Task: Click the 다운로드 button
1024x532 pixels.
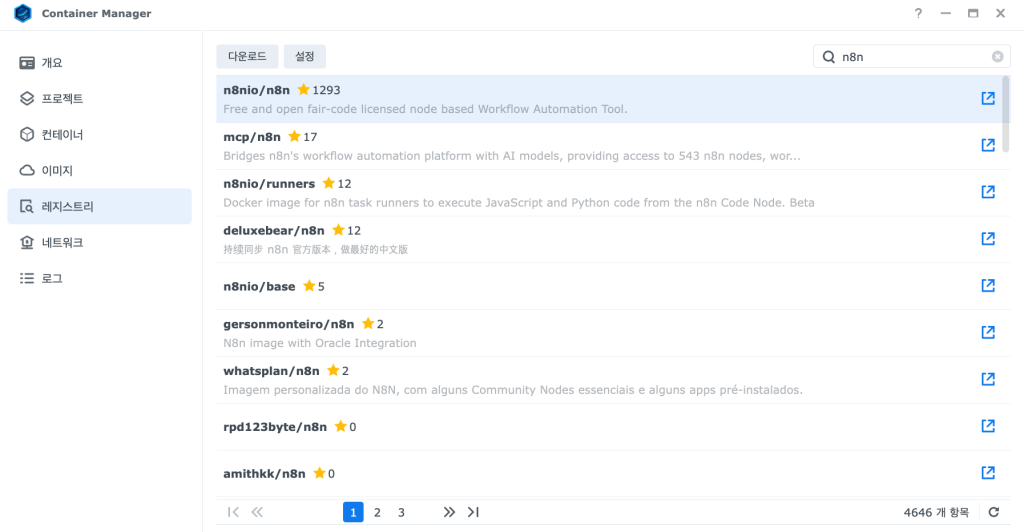Action: [x=248, y=57]
